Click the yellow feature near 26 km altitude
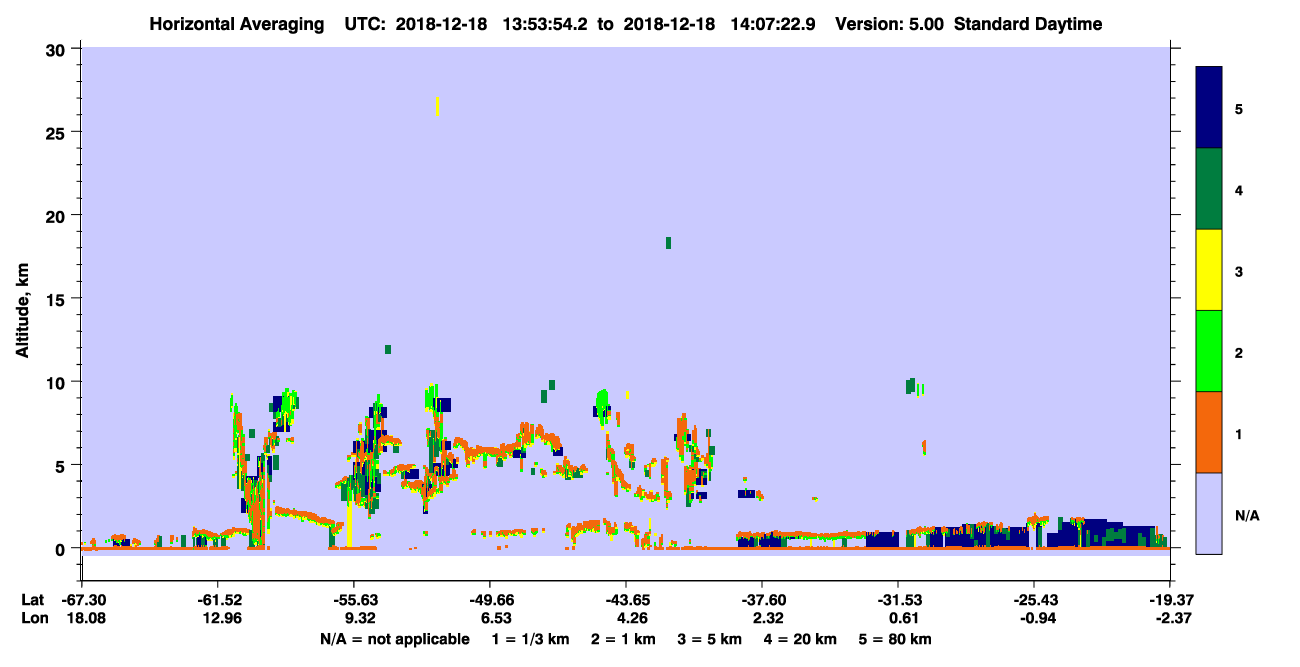1300x667 pixels. coord(437,106)
